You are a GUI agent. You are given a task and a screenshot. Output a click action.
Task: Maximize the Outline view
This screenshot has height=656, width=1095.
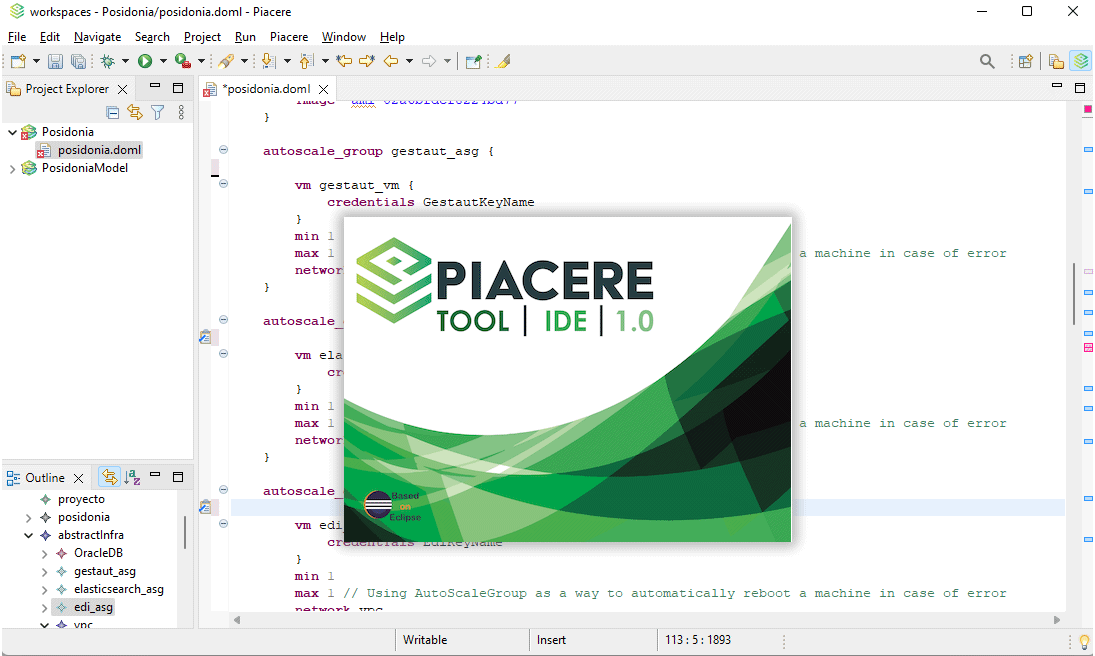178,477
